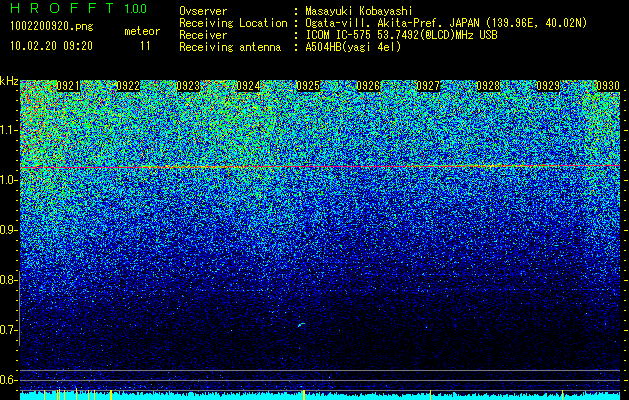Click the Ogata-vill. Akita-Pref. JAPAN location text
This screenshot has height=400, width=629.
pyautogui.click(x=446, y=23)
